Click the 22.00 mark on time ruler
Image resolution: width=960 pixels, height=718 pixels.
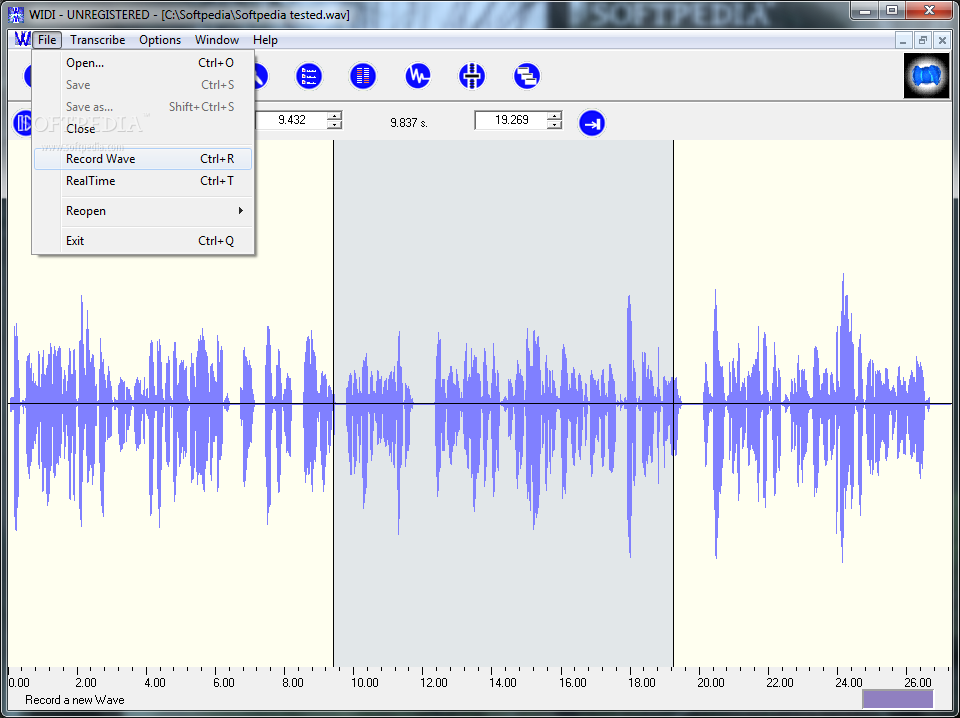780,682
